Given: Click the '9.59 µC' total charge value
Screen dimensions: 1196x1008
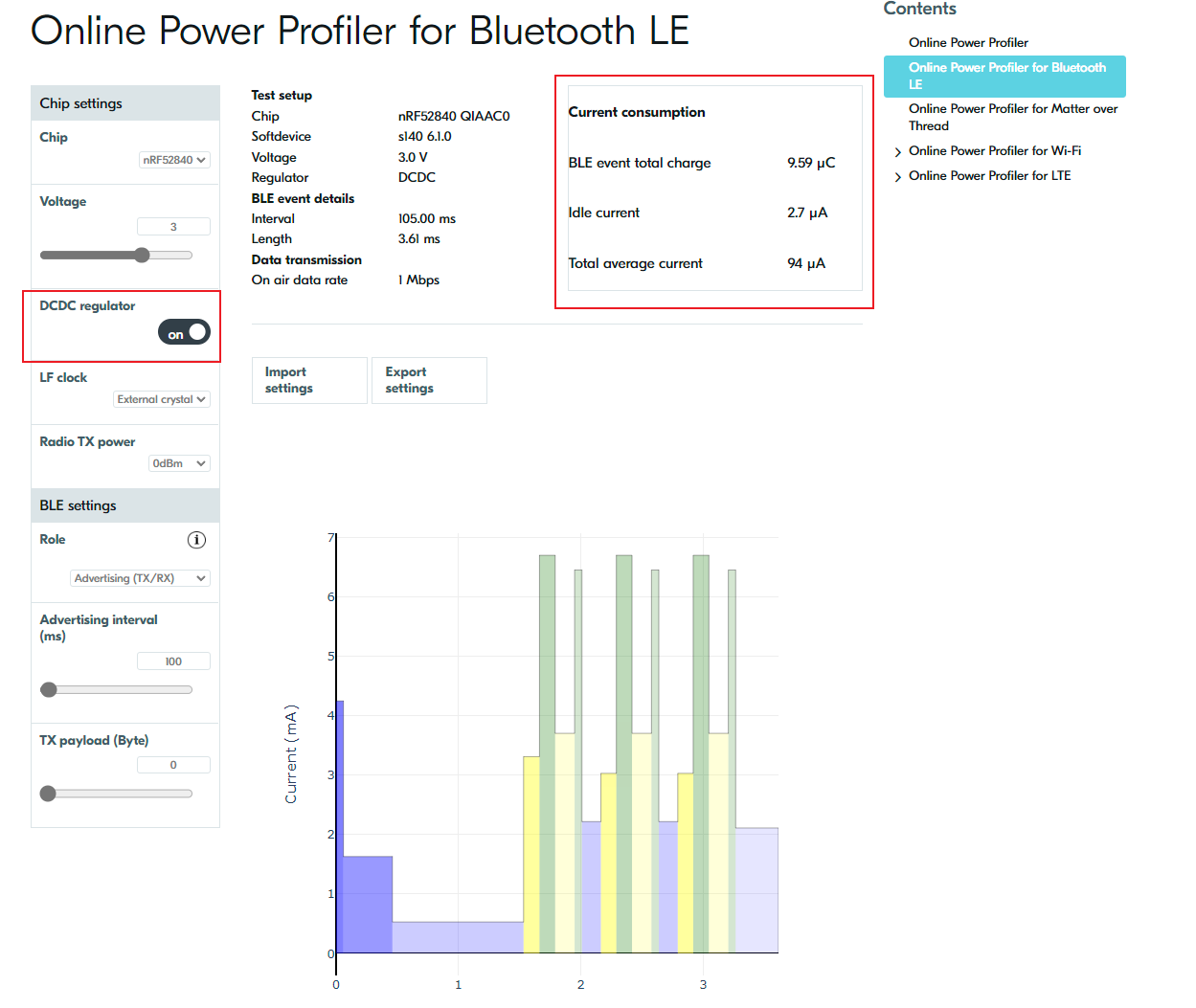Looking at the screenshot, I should (811, 163).
